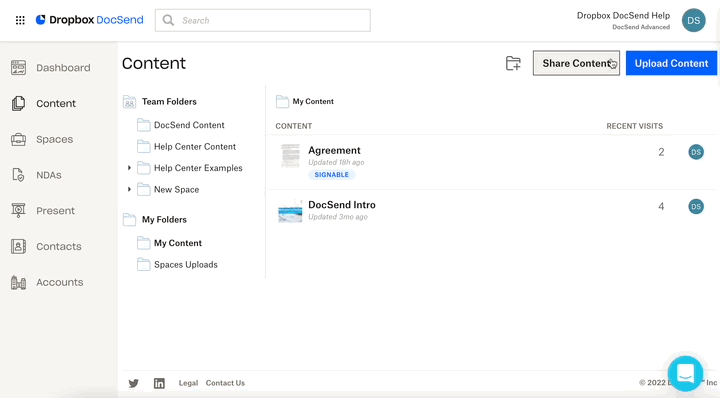Image resolution: width=720 pixels, height=398 pixels.
Task: Click the New Space folder icon
Action: tap(144, 189)
